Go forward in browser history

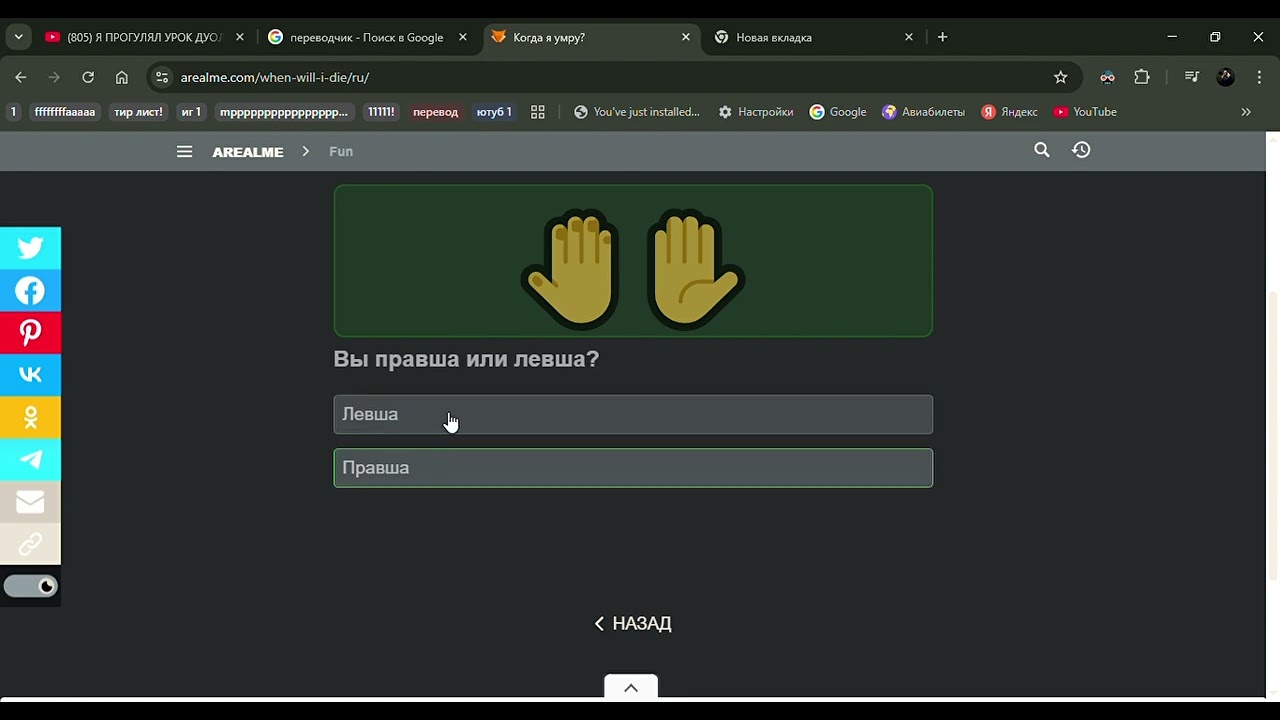coord(54,77)
